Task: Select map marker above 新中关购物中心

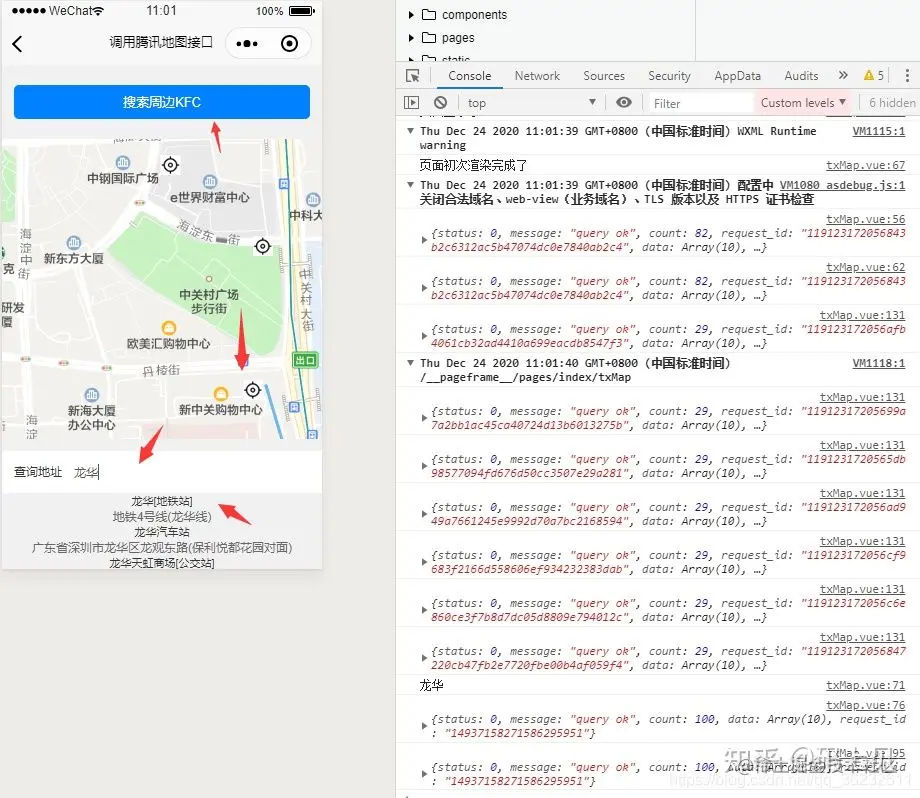Action: tap(252, 390)
